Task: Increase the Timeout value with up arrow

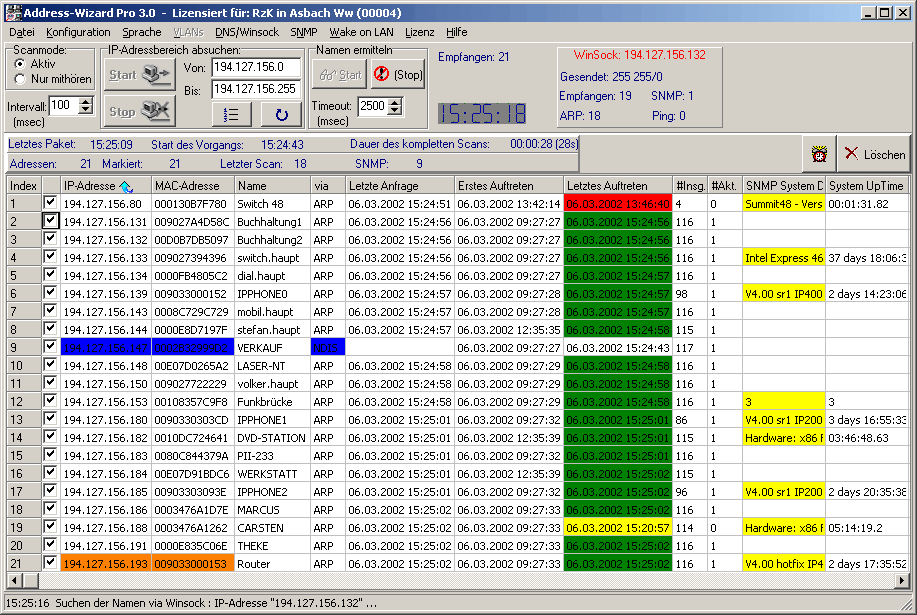Action: (395, 102)
